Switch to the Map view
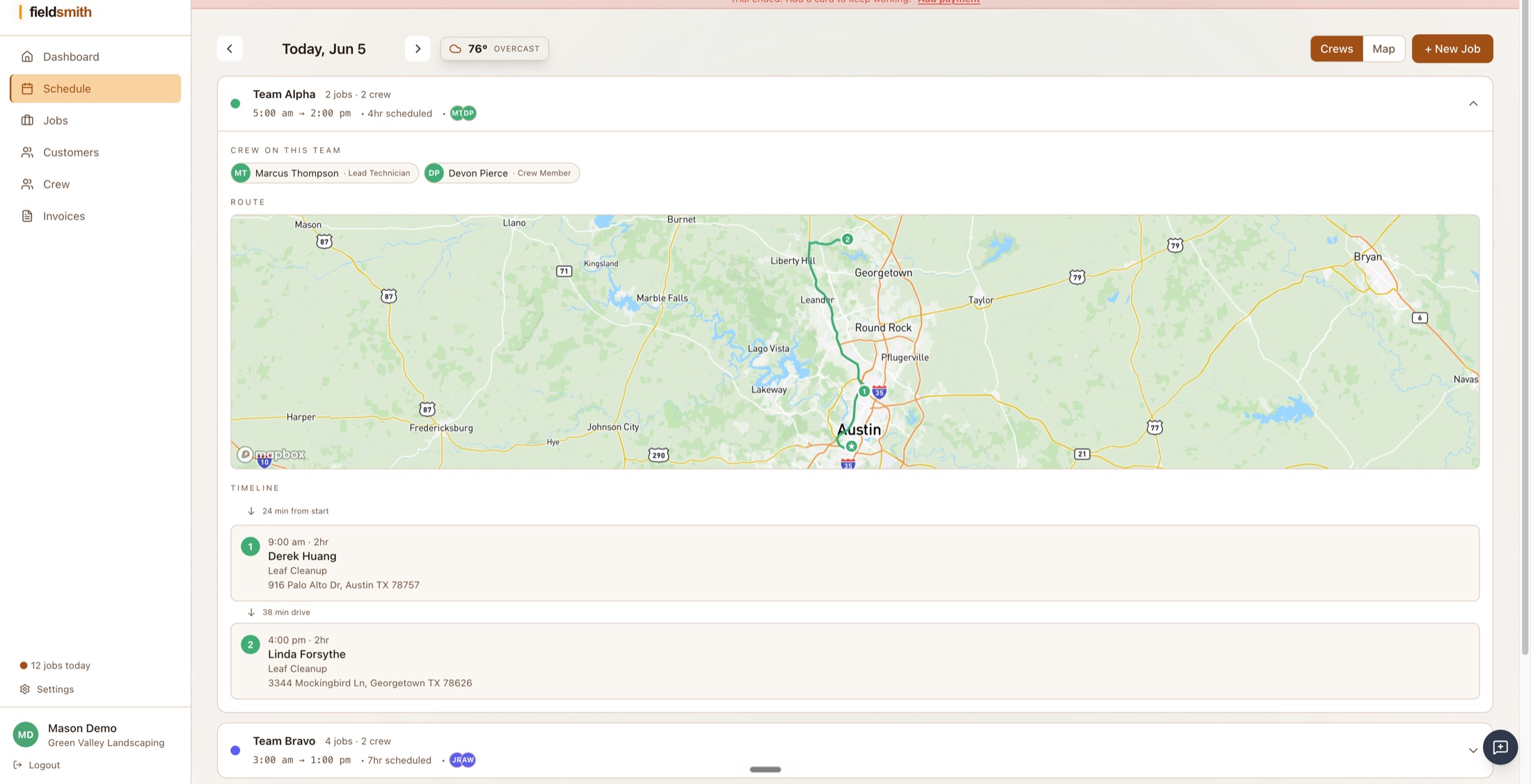 (1383, 49)
